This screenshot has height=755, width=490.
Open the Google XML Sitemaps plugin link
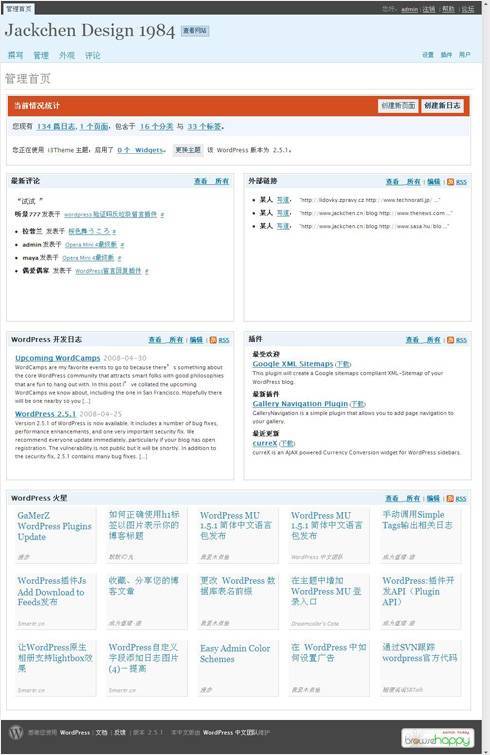[x=293, y=364]
